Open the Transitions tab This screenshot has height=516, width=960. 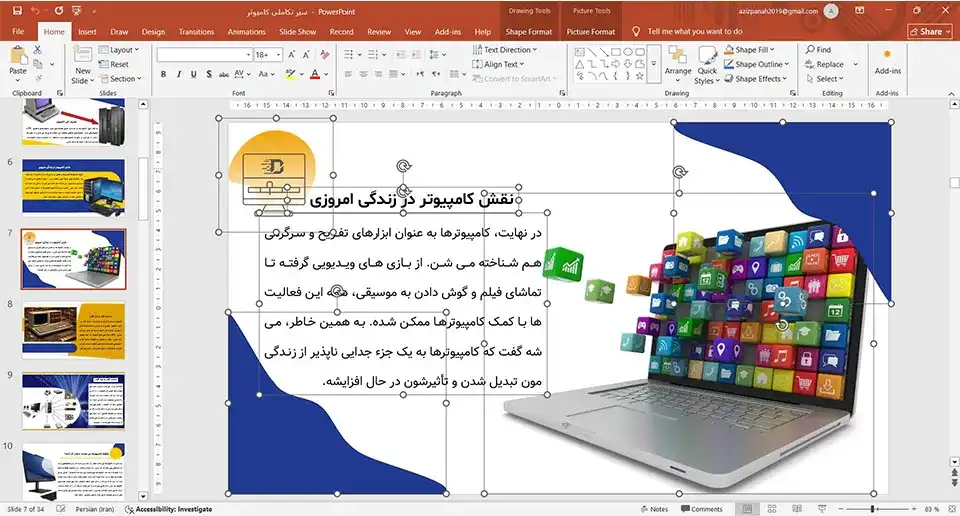point(196,31)
